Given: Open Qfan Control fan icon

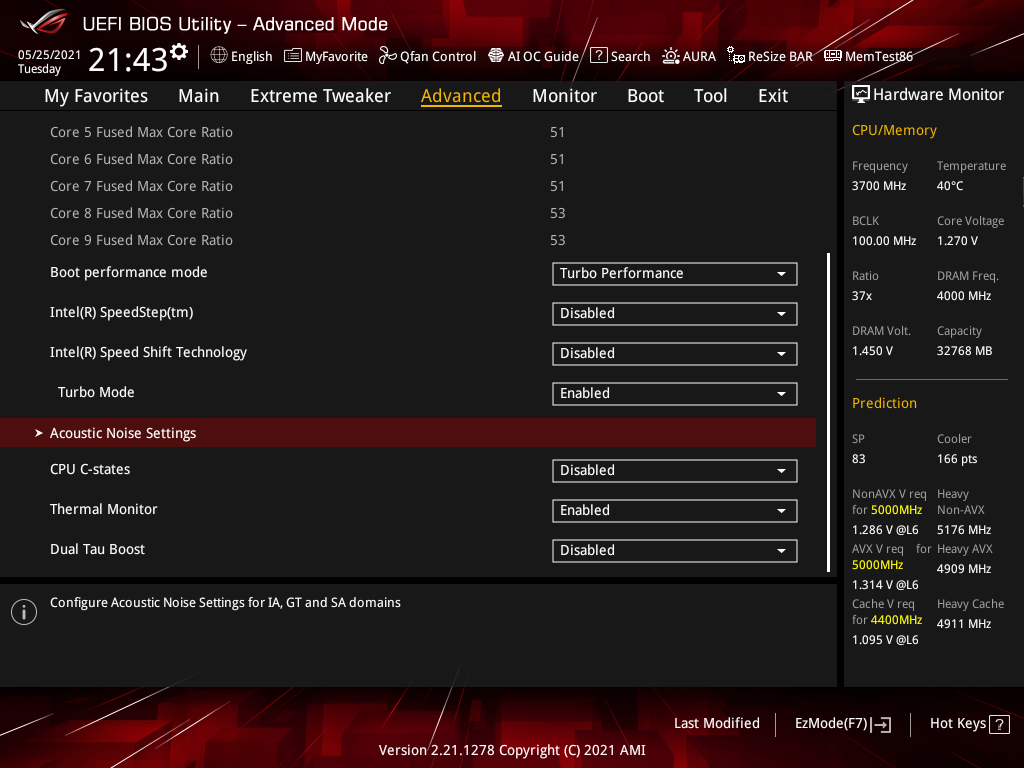Looking at the screenshot, I should (x=388, y=56).
